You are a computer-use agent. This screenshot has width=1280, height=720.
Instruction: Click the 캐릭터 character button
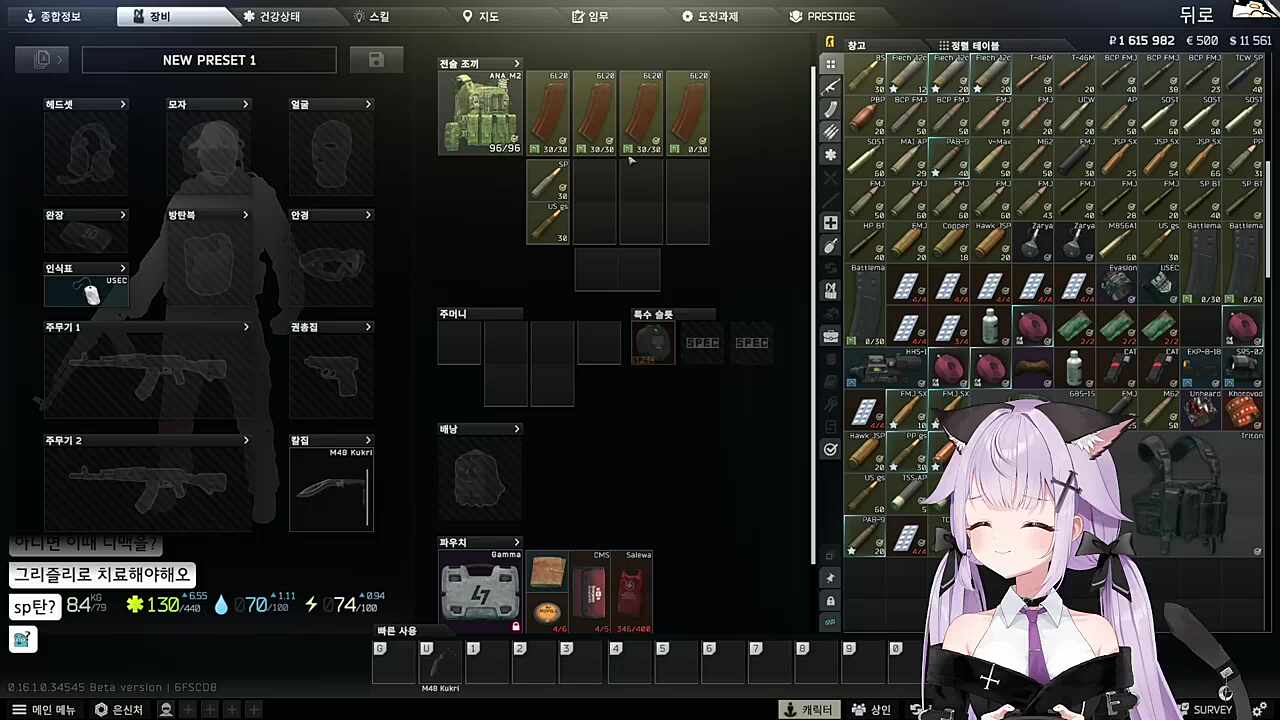click(x=810, y=710)
